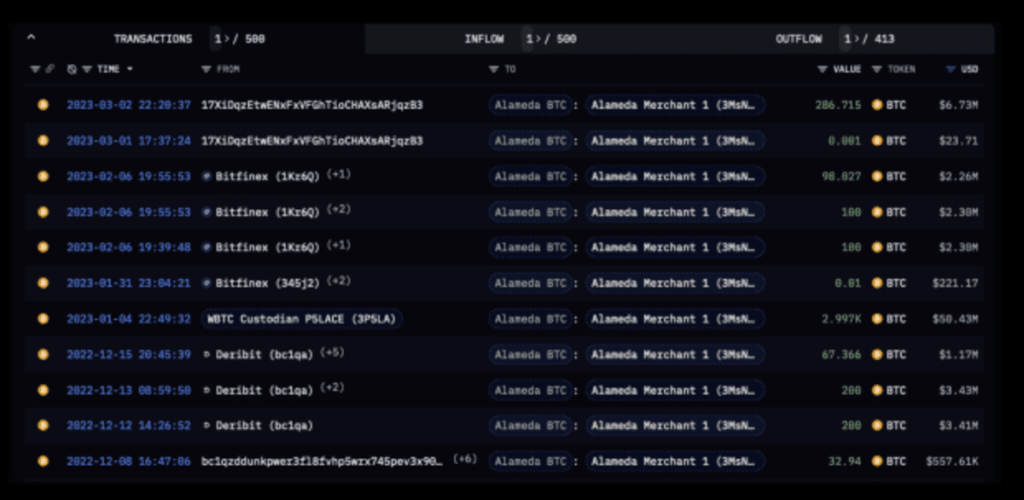The width and height of the screenshot is (1024, 500).
Task: Click the OUTFLOW page number field
Action: (x=848, y=39)
